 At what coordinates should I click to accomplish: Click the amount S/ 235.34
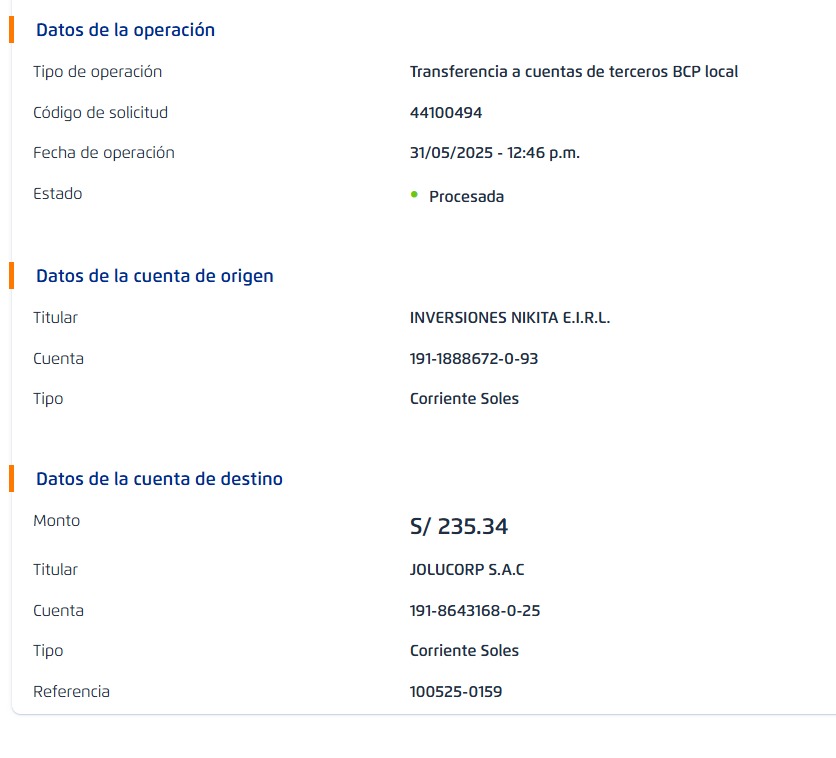tap(459, 527)
